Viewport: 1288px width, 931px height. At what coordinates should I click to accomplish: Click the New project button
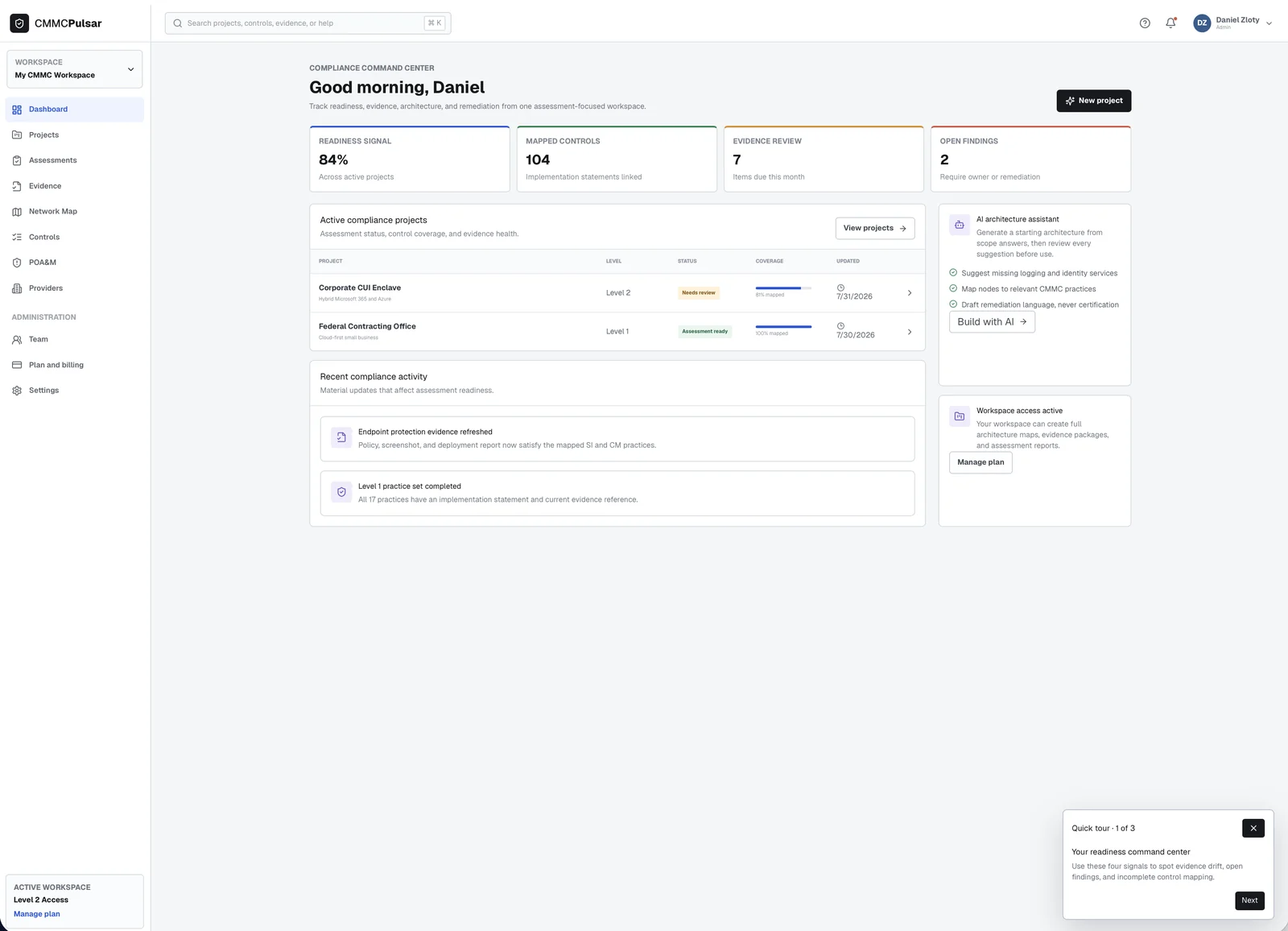point(1094,101)
